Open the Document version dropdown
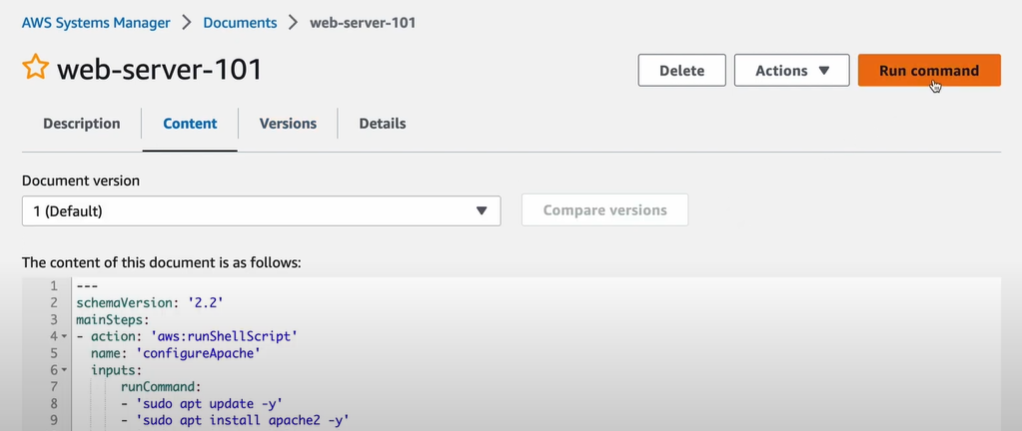Image resolution: width=1022 pixels, height=431 pixels. coord(261,211)
